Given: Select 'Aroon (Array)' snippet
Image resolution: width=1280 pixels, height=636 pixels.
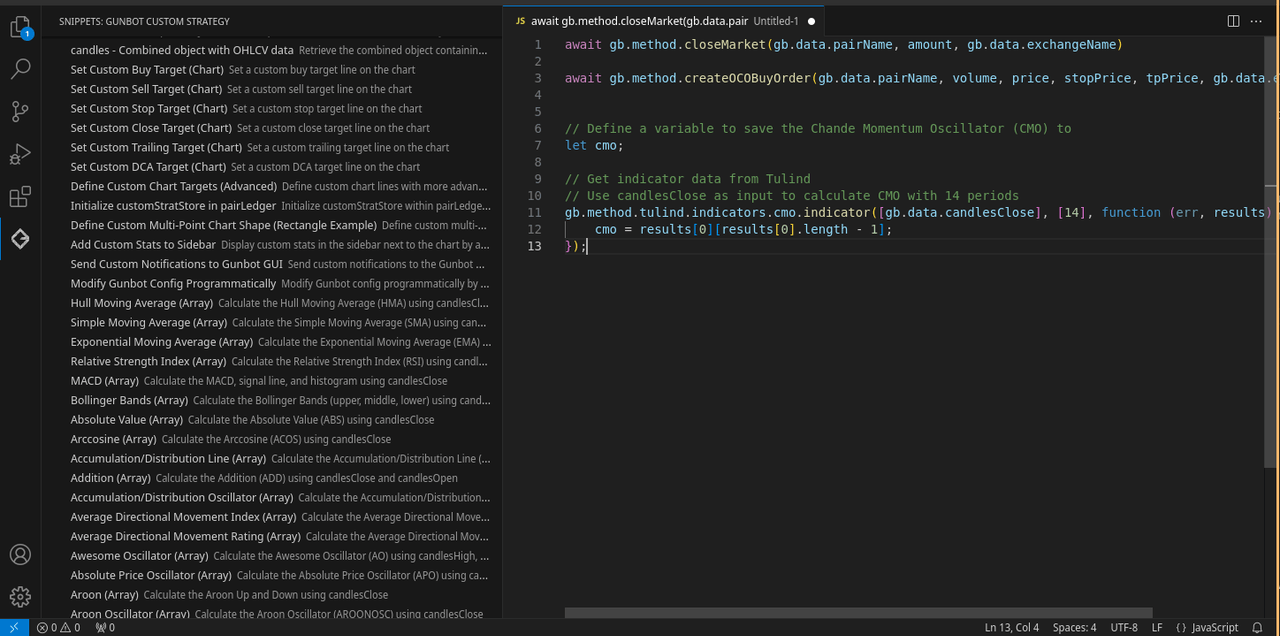Looking at the screenshot, I should [272, 594].
